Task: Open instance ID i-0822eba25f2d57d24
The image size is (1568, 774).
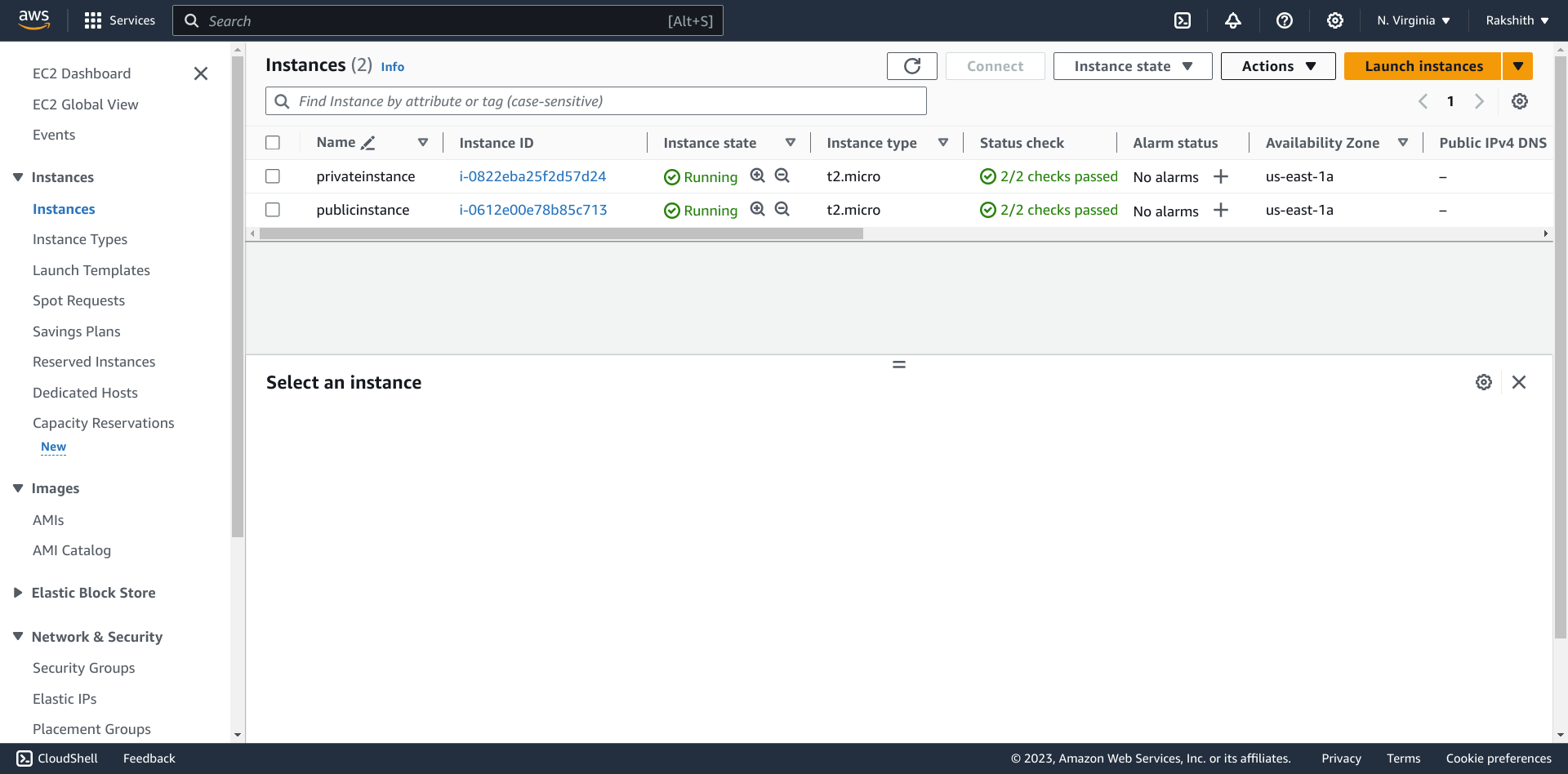Action: (532, 176)
